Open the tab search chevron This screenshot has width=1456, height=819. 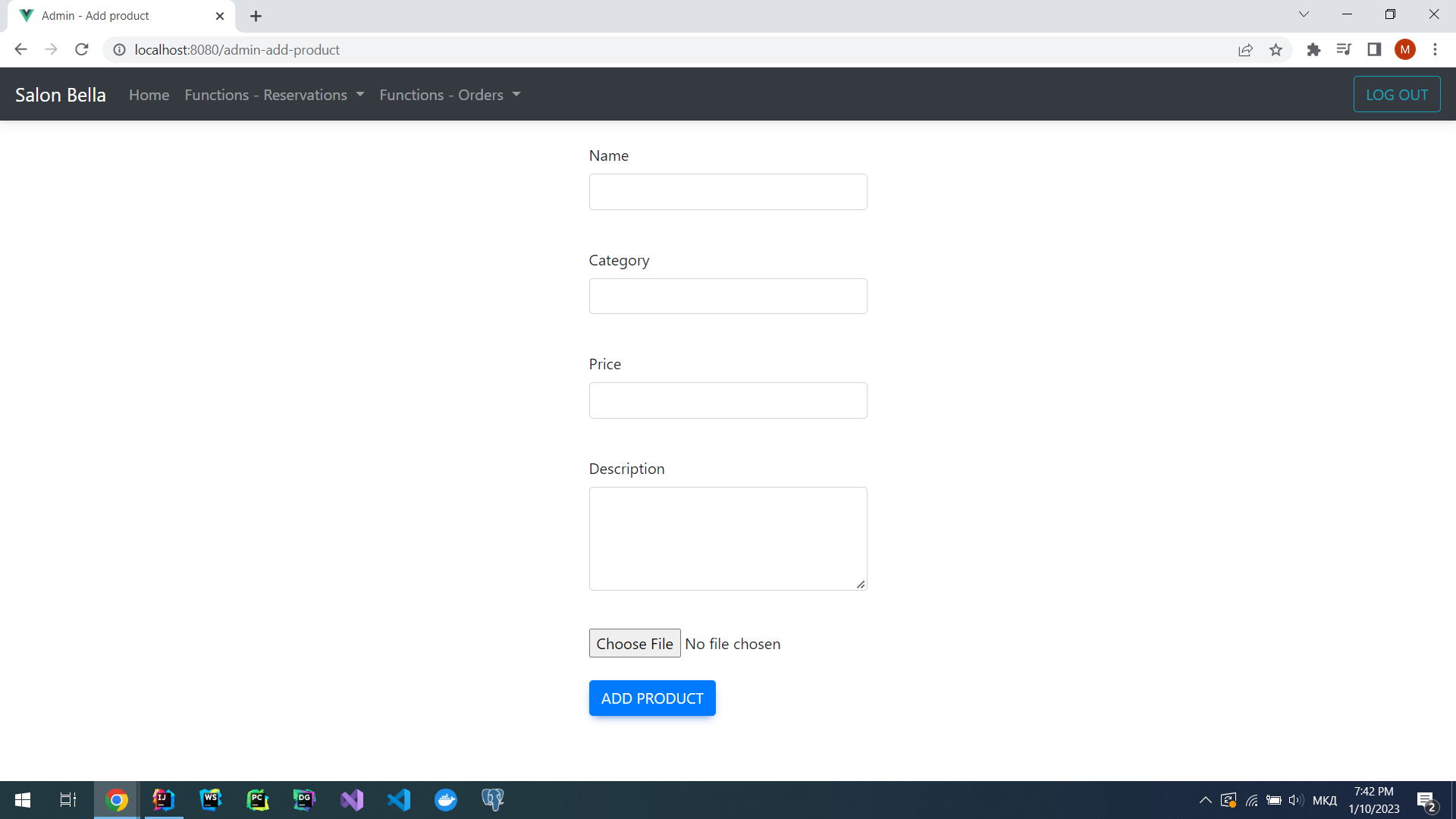coord(1304,14)
